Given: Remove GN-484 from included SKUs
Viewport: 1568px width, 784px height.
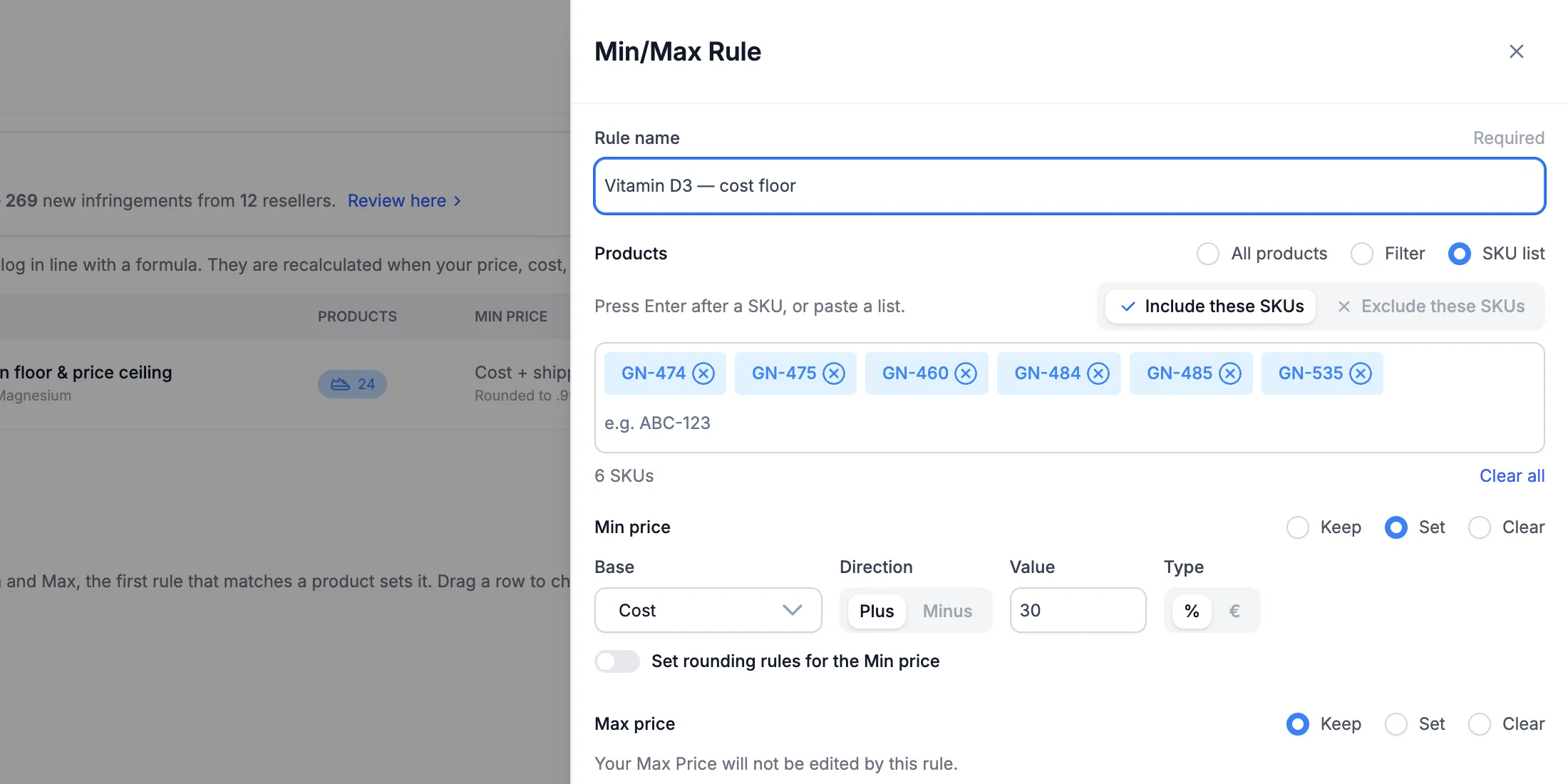Looking at the screenshot, I should 1098,373.
